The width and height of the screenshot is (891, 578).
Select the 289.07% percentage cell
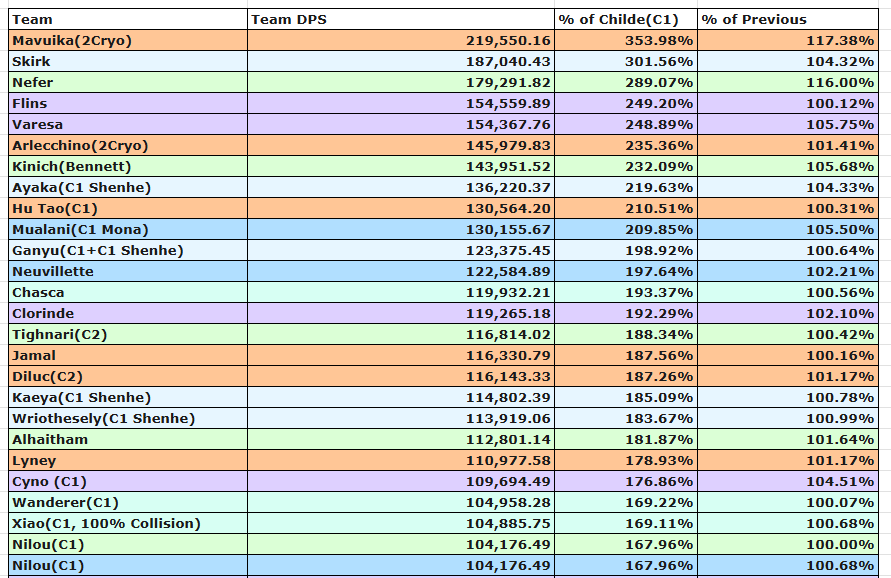(626, 82)
